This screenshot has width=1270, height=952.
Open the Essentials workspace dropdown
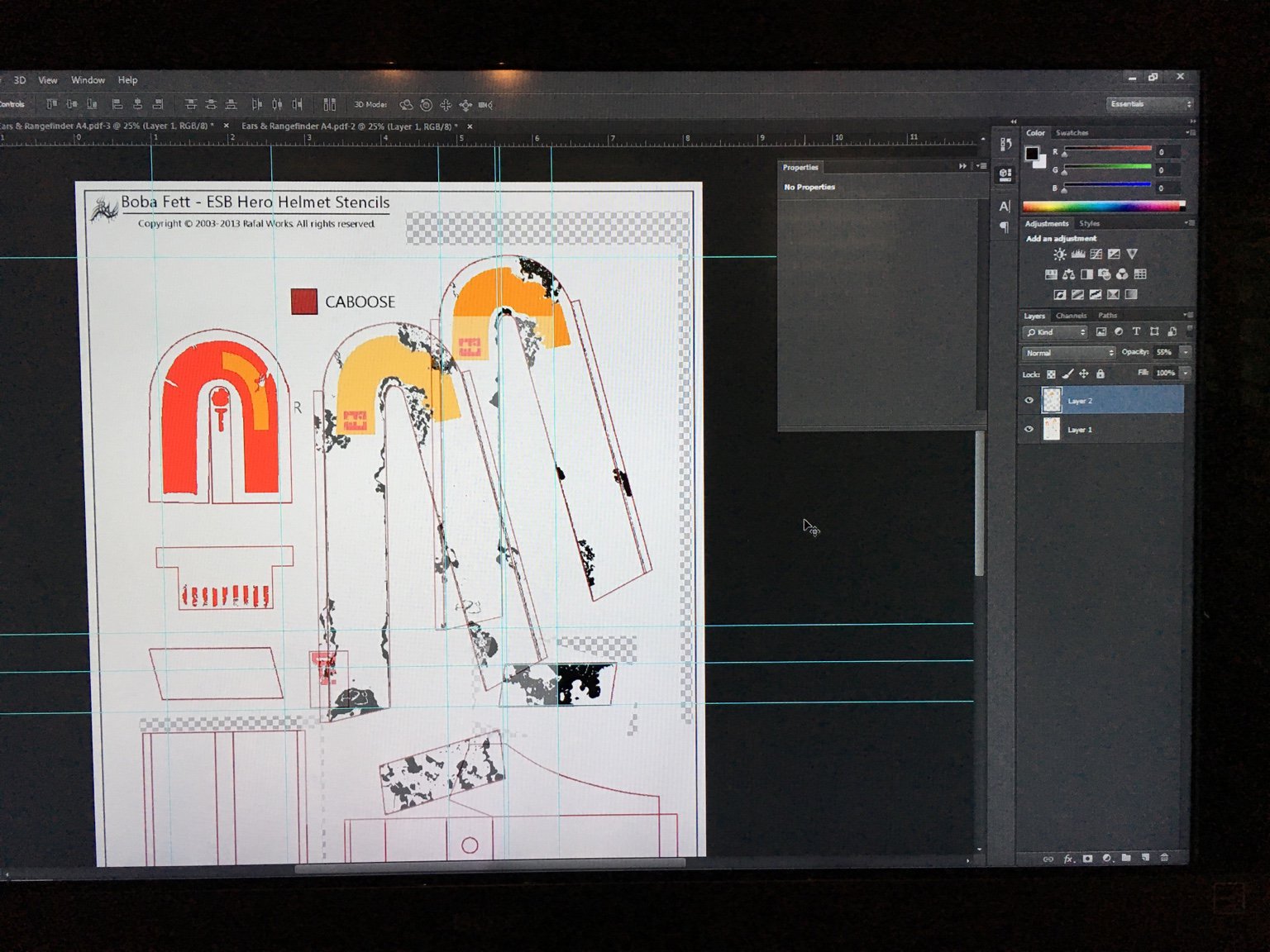1151,104
